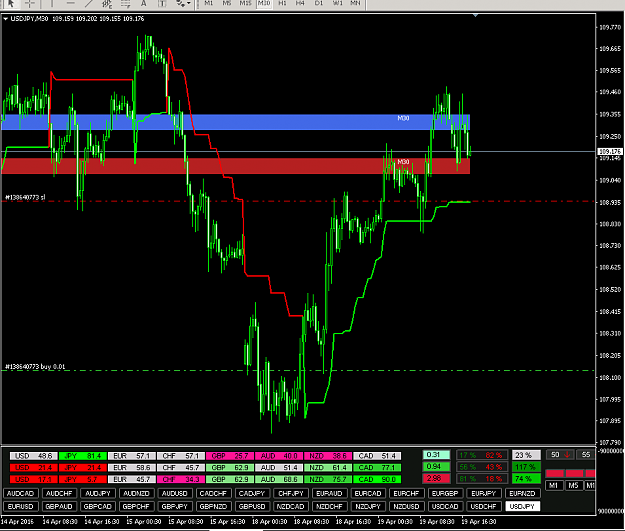The height and width of the screenshot is (531, 625).
Task: Click the '50' box with red arrow
Action: (560, 454)
